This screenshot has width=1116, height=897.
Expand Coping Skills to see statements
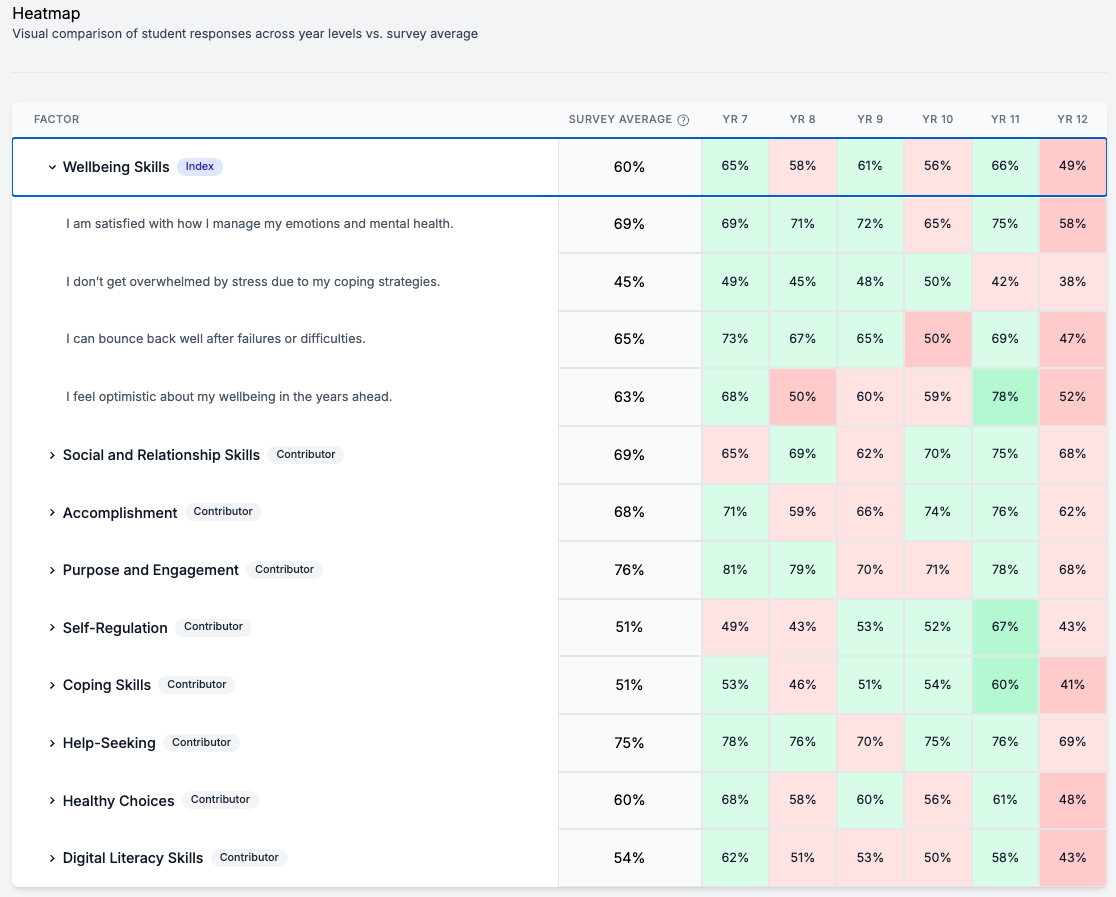52,685
